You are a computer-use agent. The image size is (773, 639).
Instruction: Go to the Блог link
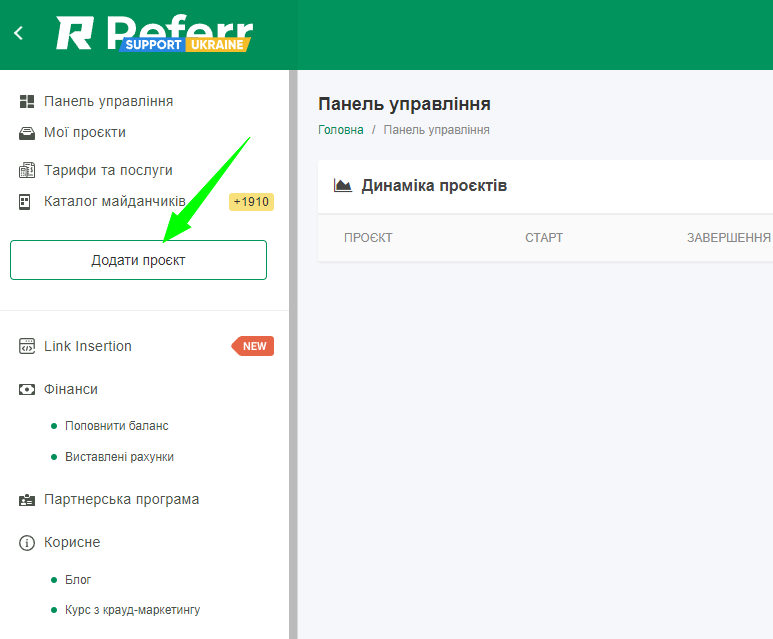78,580
